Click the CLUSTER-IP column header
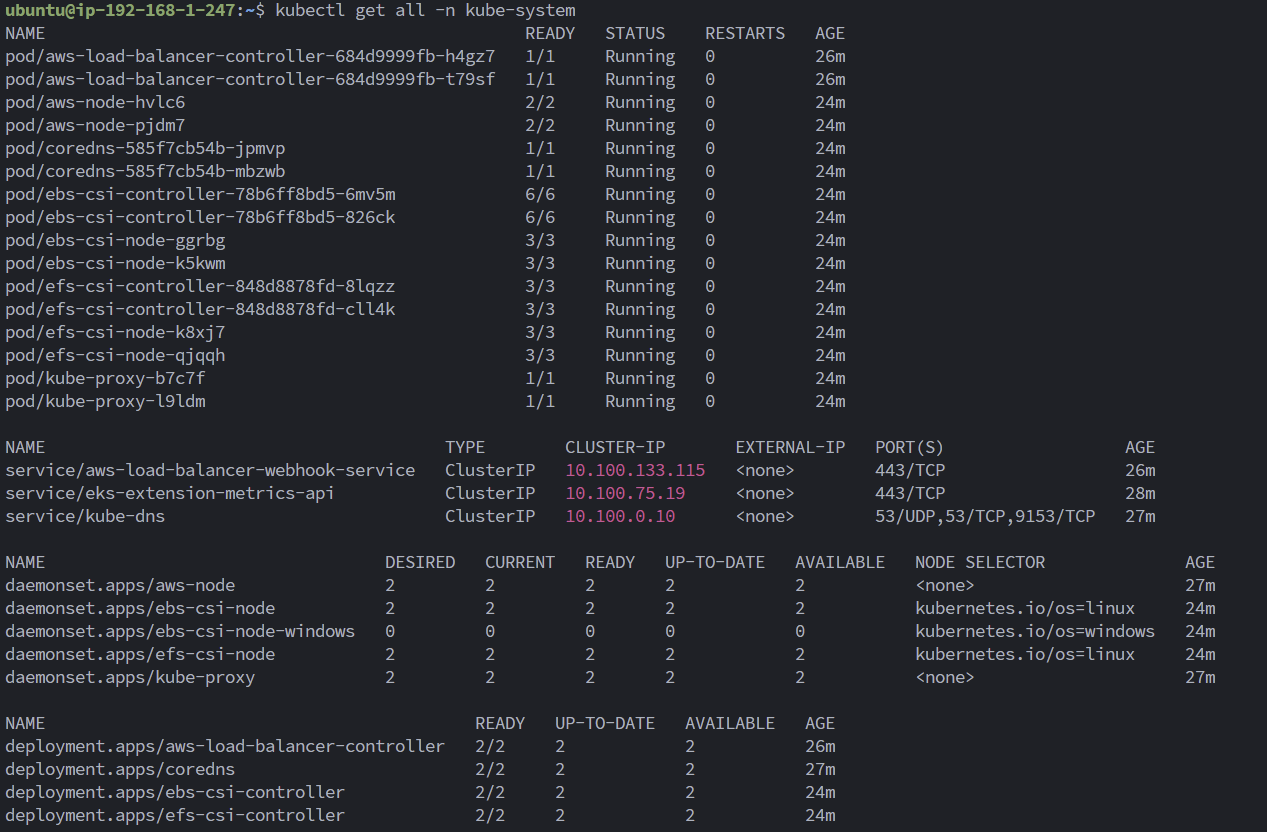 point(615,447)
